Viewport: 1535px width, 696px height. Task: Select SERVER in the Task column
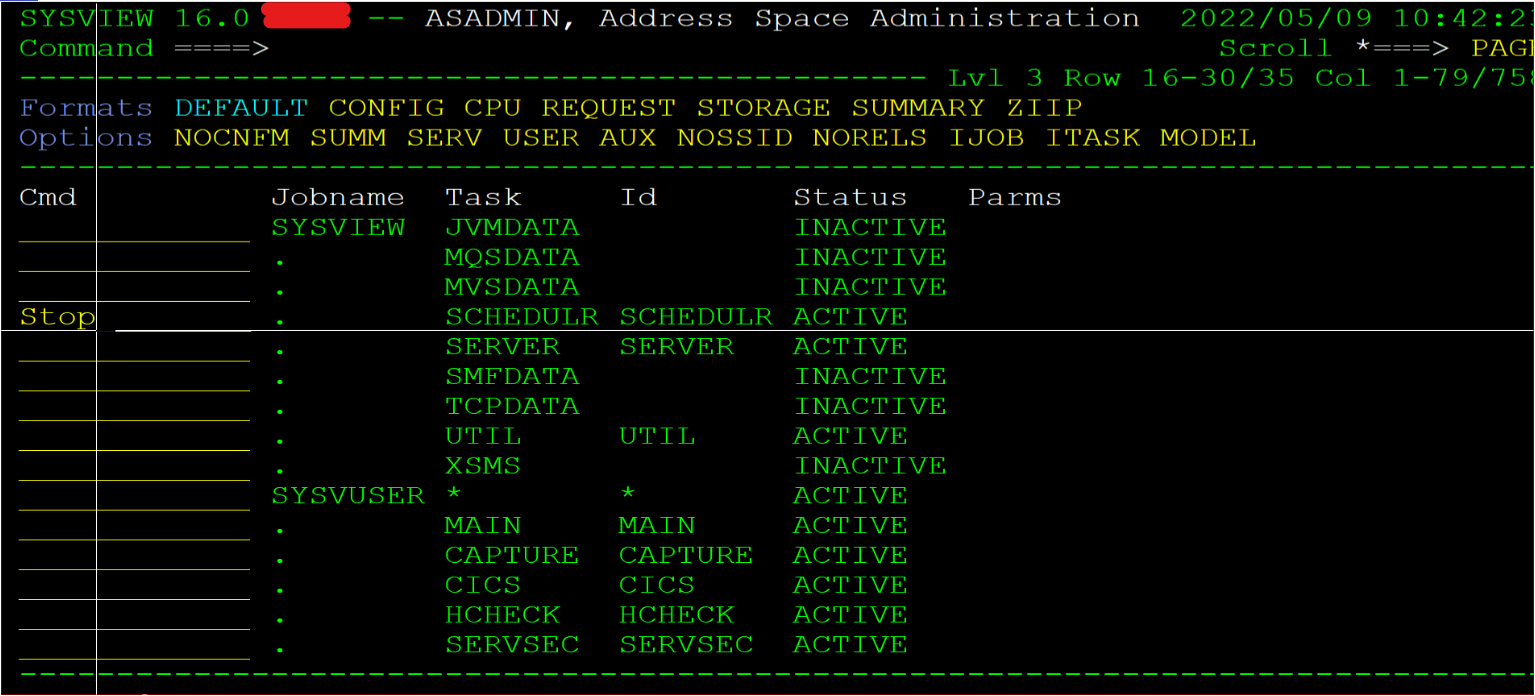(502, 346)
